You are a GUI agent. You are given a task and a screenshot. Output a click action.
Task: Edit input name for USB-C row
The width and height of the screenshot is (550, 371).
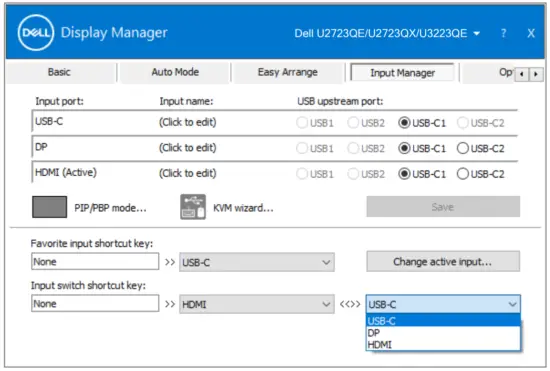(188, 122)
